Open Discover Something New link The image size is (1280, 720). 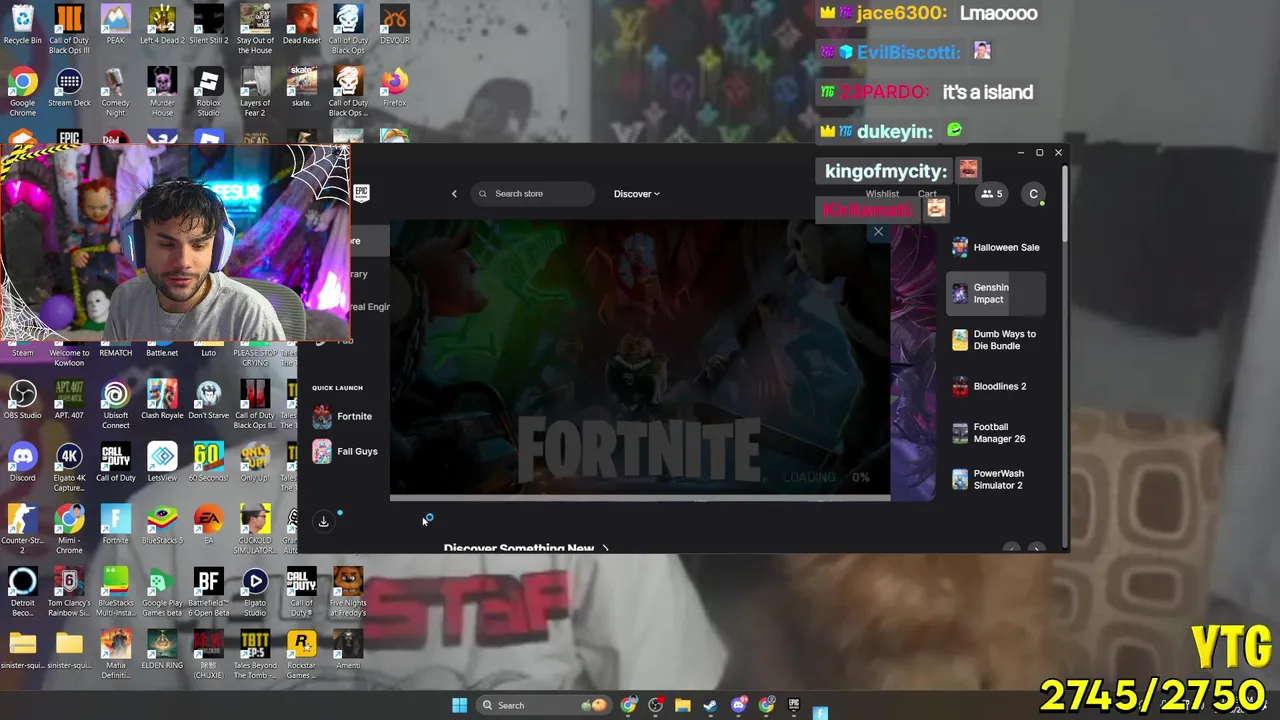[526, 548]
